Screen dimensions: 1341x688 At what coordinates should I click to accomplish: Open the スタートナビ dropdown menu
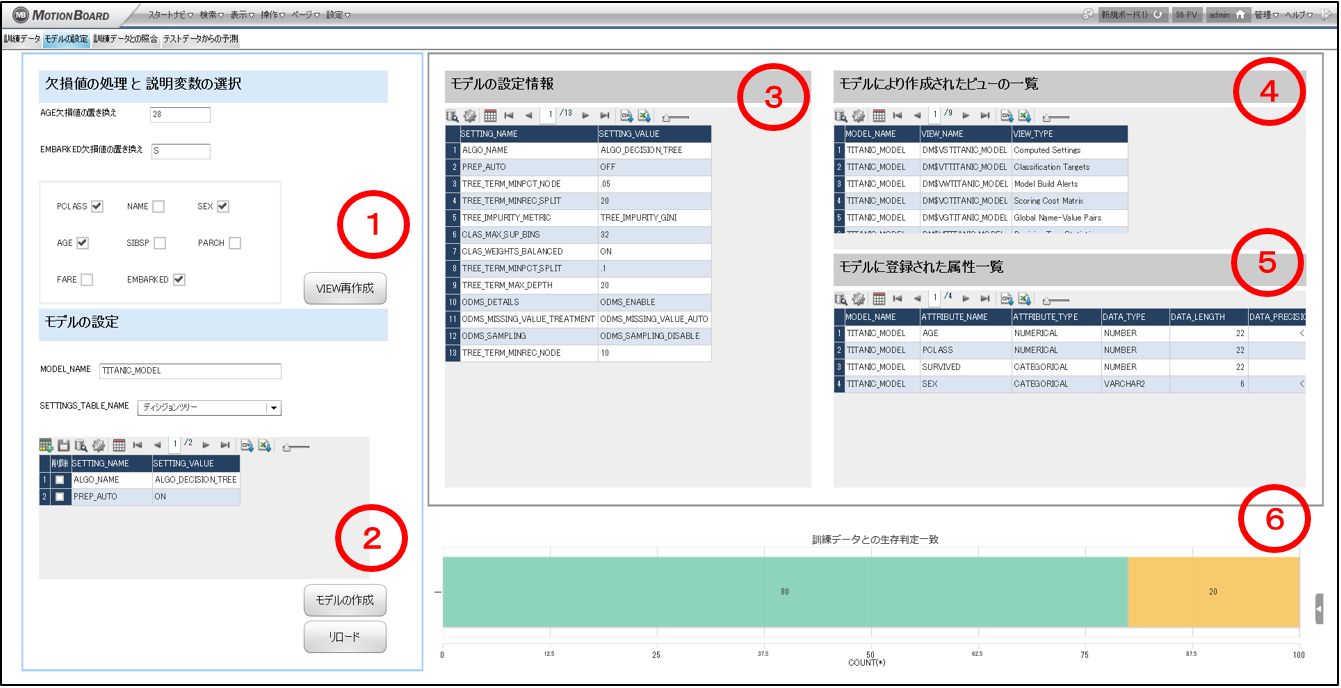170,15
